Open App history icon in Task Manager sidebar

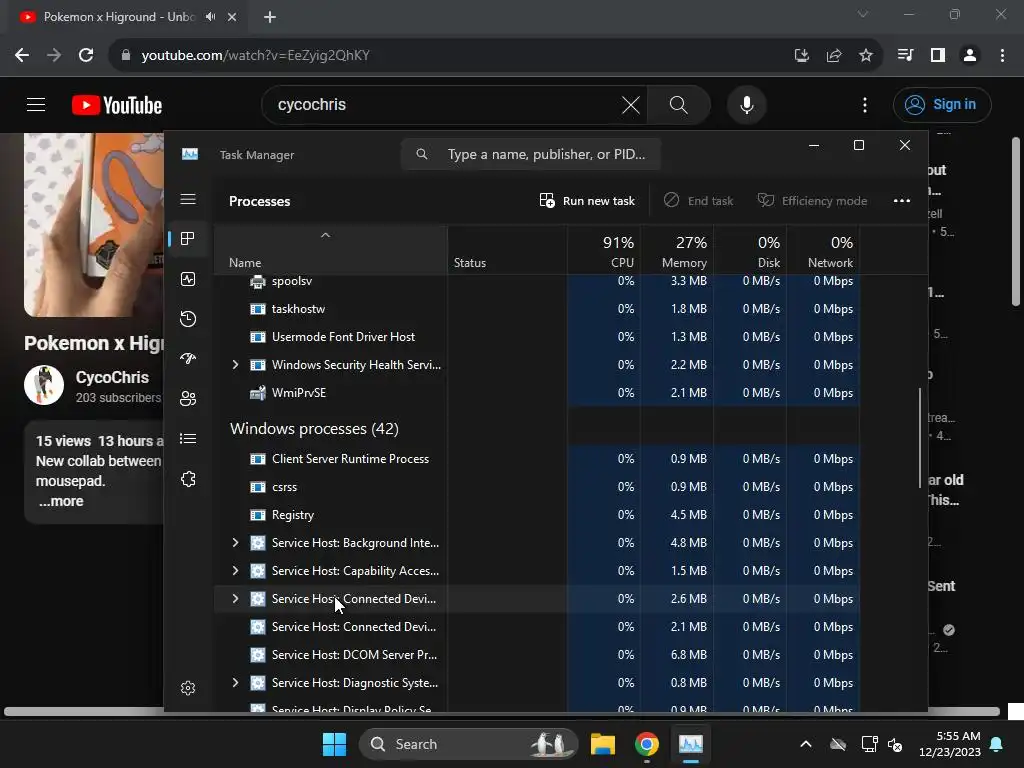coord(188,319)
